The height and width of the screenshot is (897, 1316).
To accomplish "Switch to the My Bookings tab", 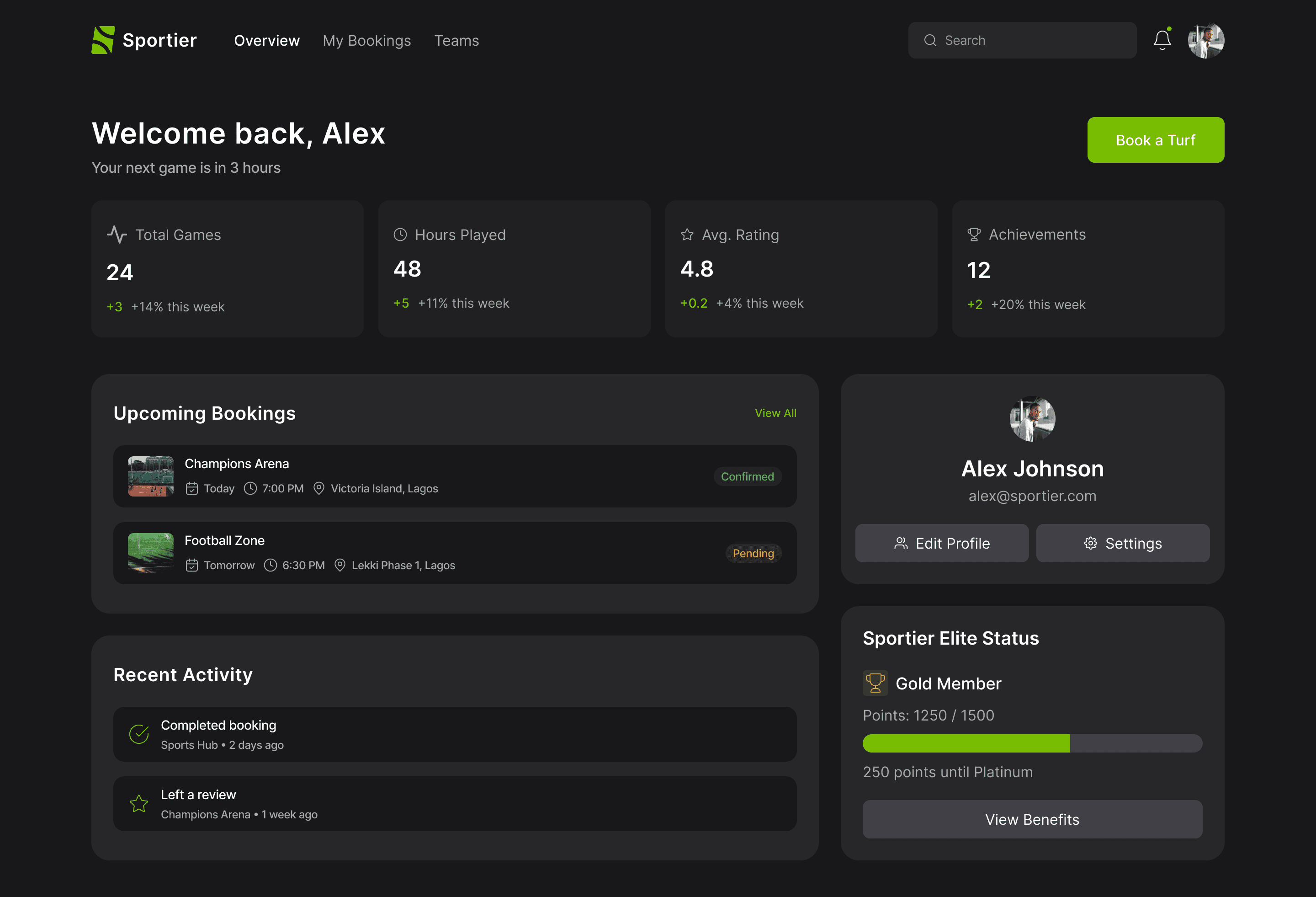I will [x=367, y=41].
